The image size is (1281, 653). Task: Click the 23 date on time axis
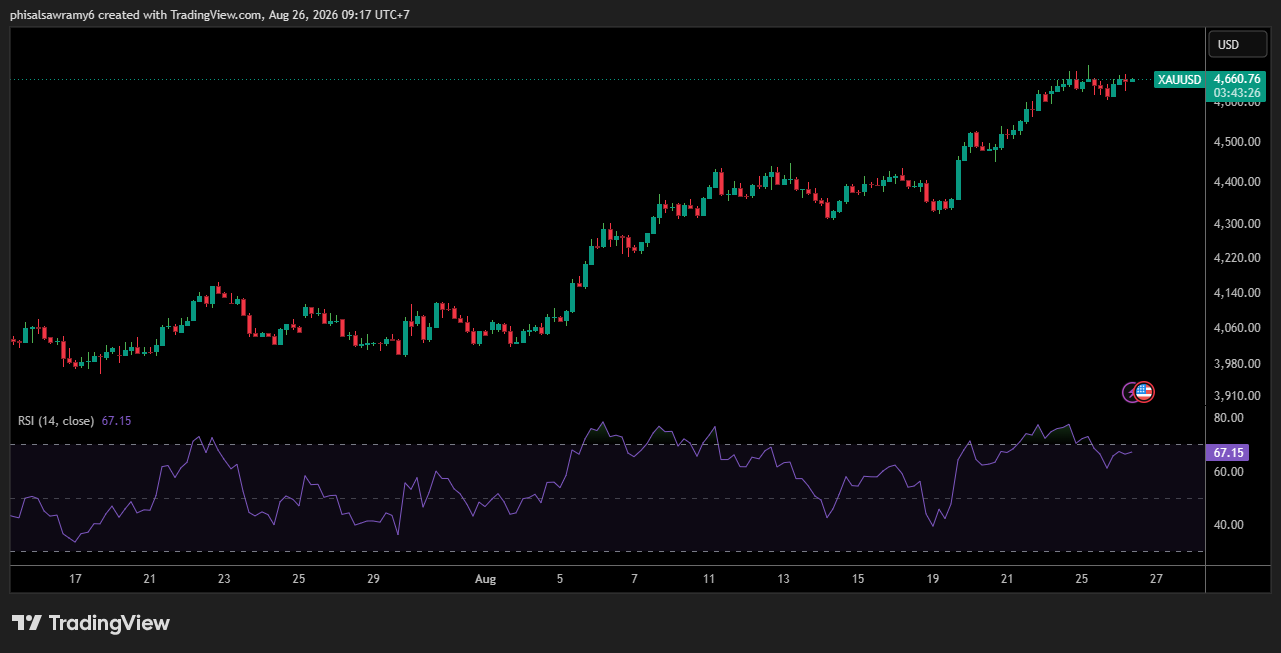click(x=224, y=579)
